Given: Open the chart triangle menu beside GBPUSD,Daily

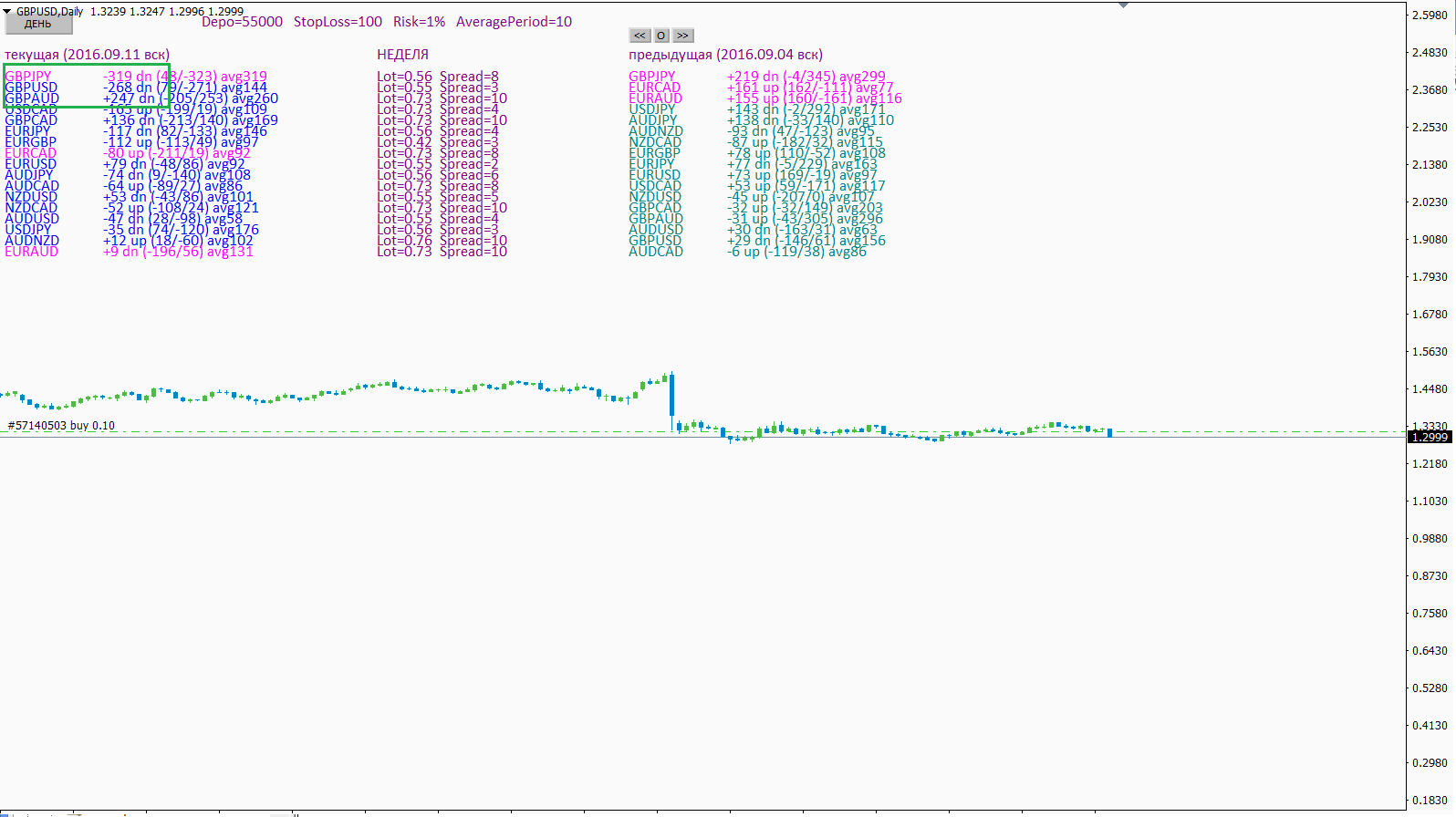Looking at the screenshot, I should pyautogui.click(x=8, y=11).
